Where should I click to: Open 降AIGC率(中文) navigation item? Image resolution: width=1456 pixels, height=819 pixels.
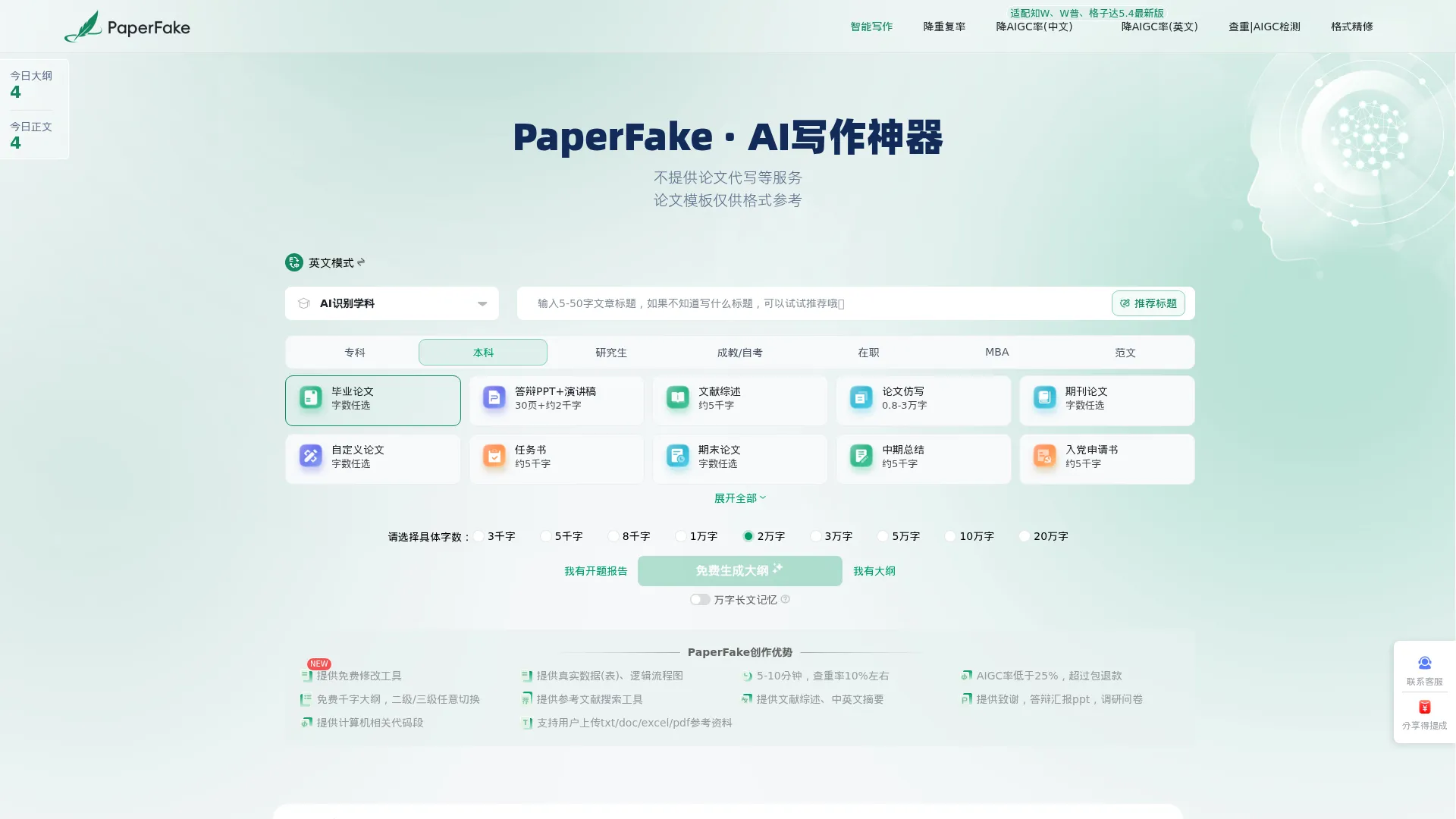[1034, 27]
